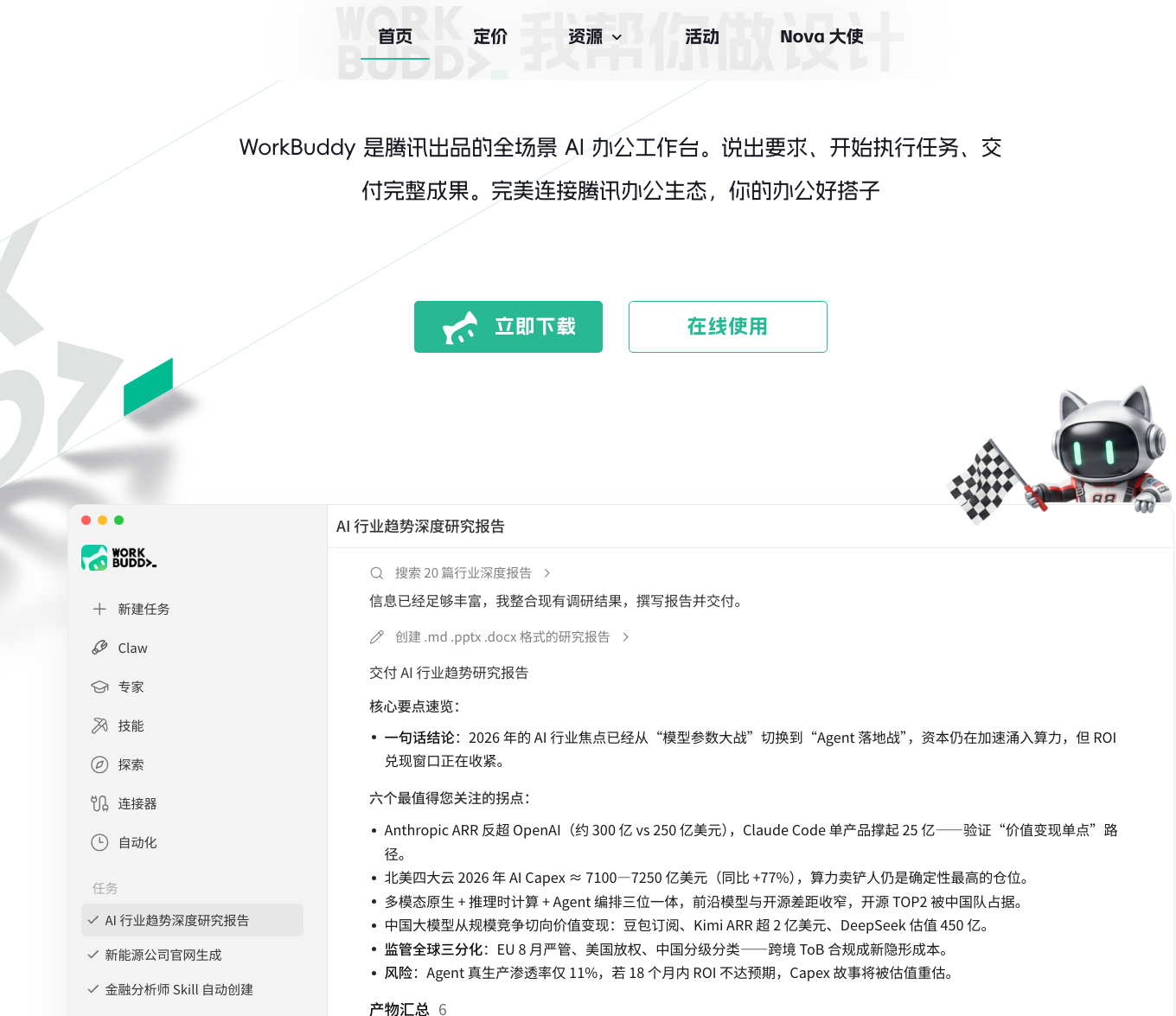Click the checkmark icon beside 新能源公司官网生成

click(x=93, y=955)
